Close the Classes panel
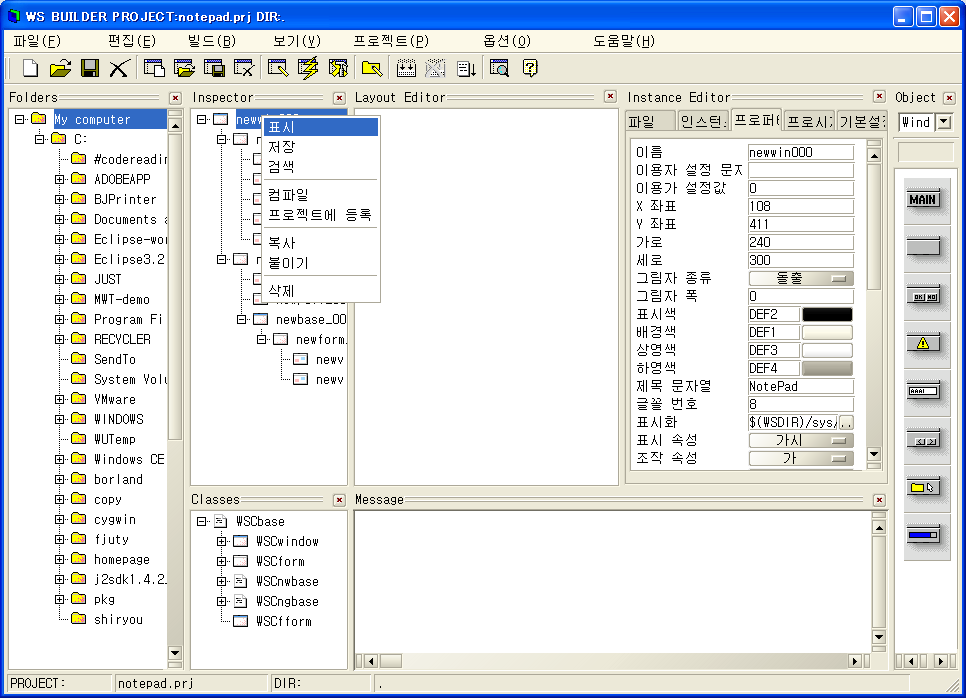This screenshot has height=698, width=966. coord(339,500)
